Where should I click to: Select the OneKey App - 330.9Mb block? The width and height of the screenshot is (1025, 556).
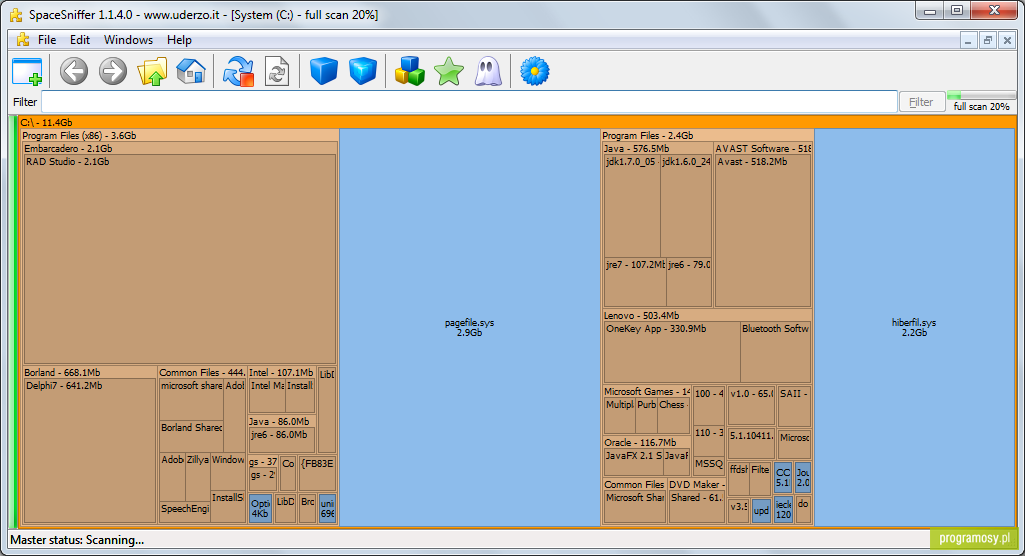tap(672, 352)
